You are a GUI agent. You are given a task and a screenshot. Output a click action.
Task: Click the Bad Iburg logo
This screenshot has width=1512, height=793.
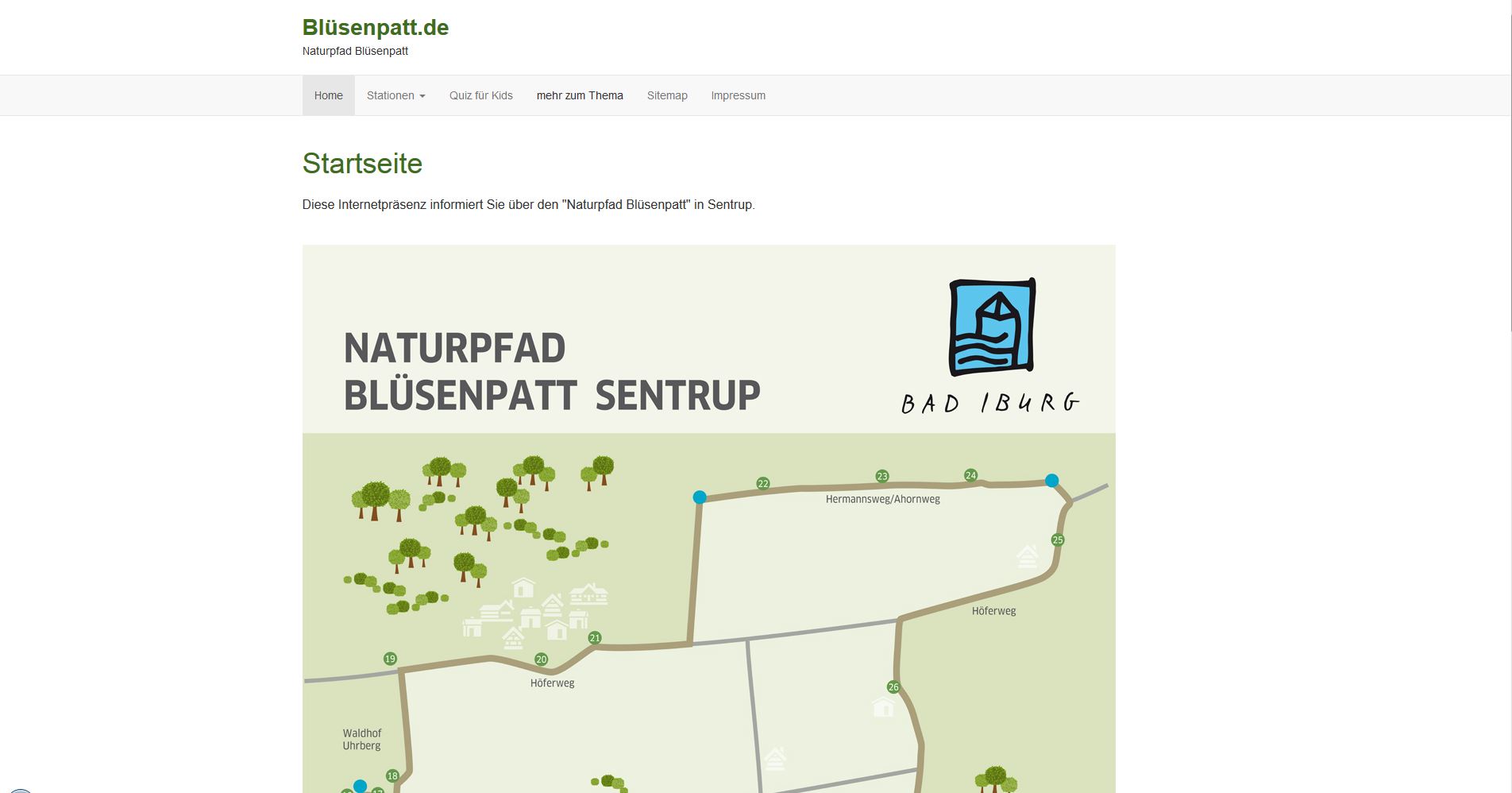point(992,346)
